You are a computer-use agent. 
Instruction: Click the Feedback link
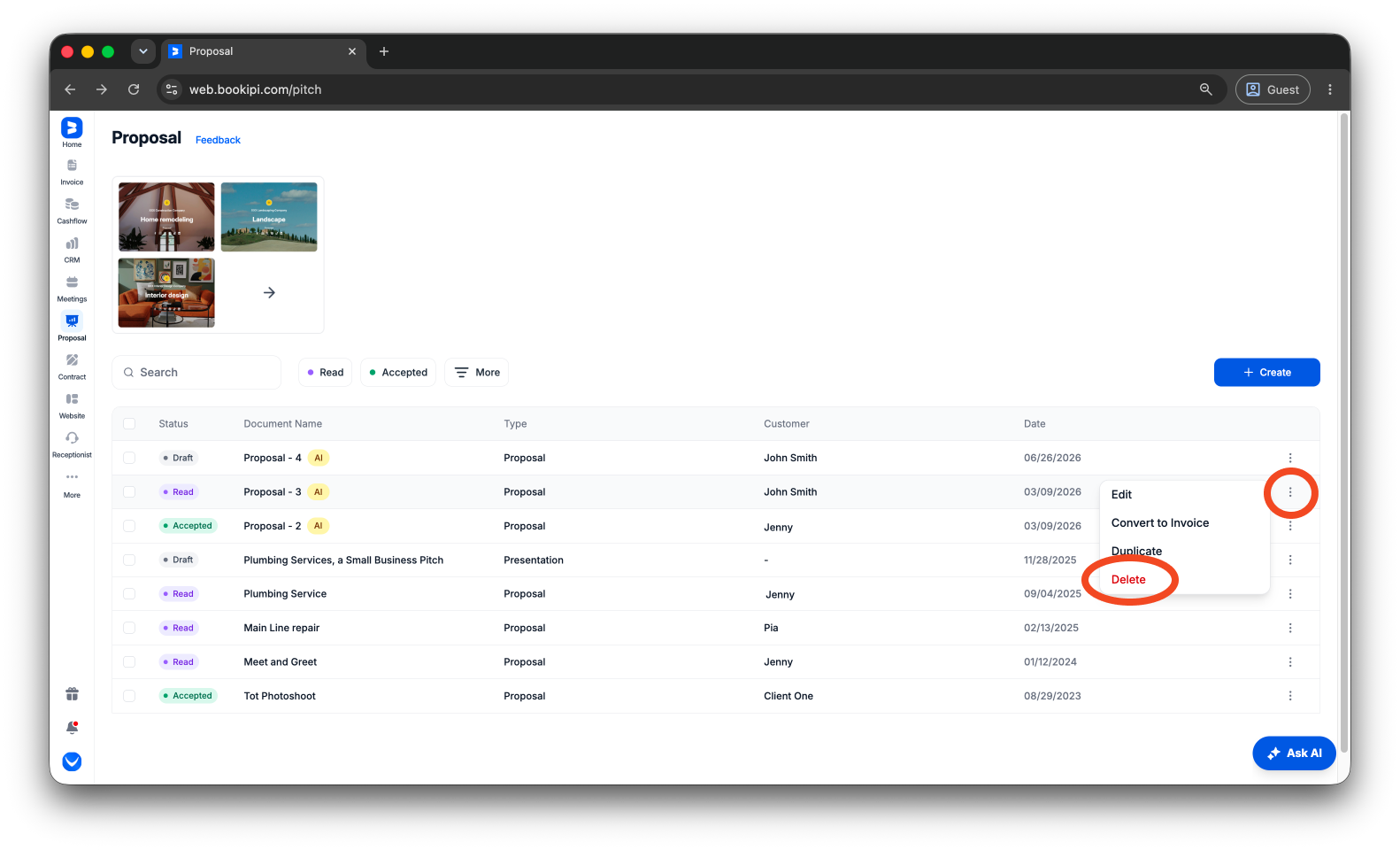pyautogui.click(x=218, y=140)
